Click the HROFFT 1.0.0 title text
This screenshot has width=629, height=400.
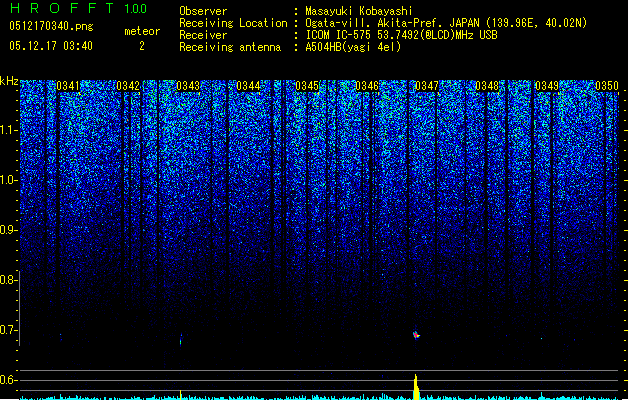click(79, 8)
